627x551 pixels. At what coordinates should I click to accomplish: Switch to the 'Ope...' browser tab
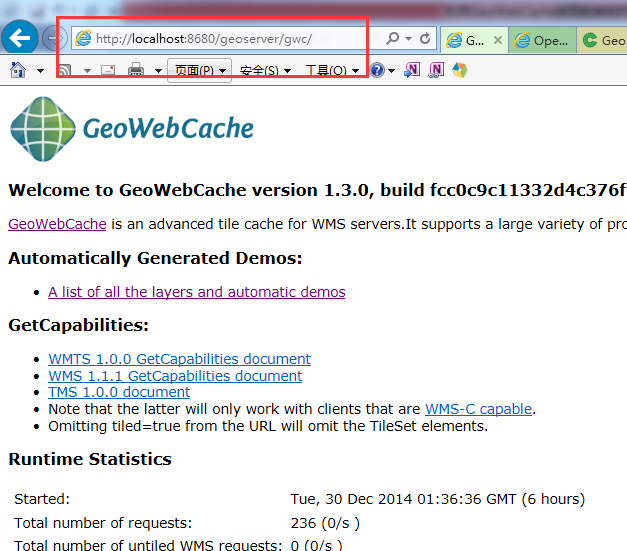click(543, 40)
